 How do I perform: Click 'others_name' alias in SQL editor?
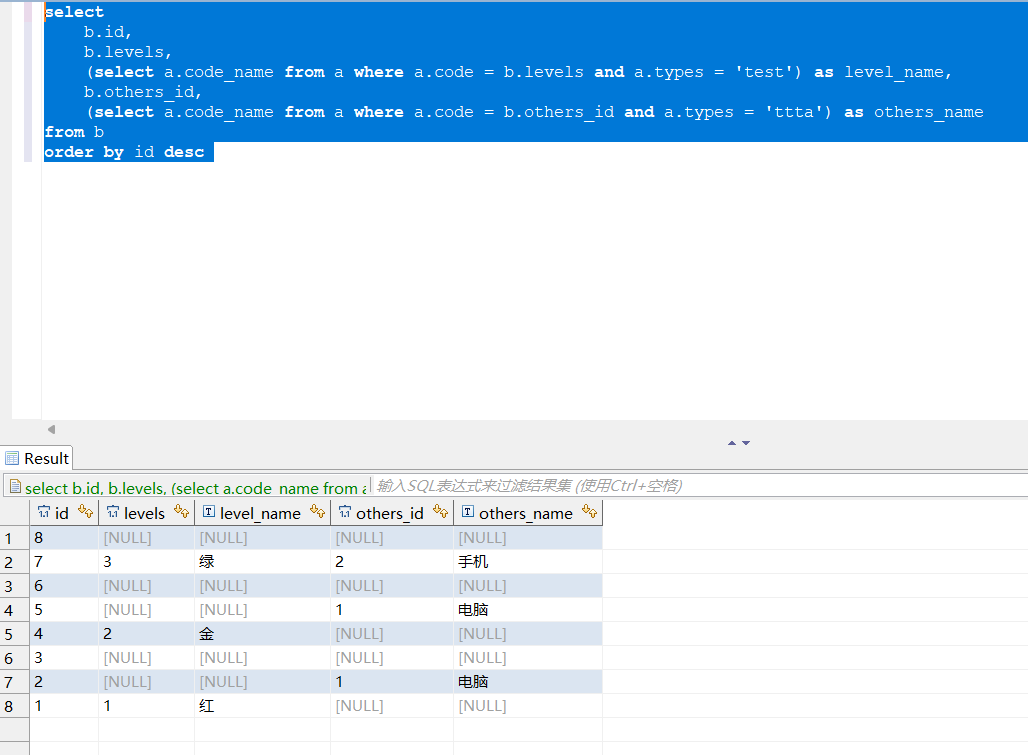tap(928, 112)
